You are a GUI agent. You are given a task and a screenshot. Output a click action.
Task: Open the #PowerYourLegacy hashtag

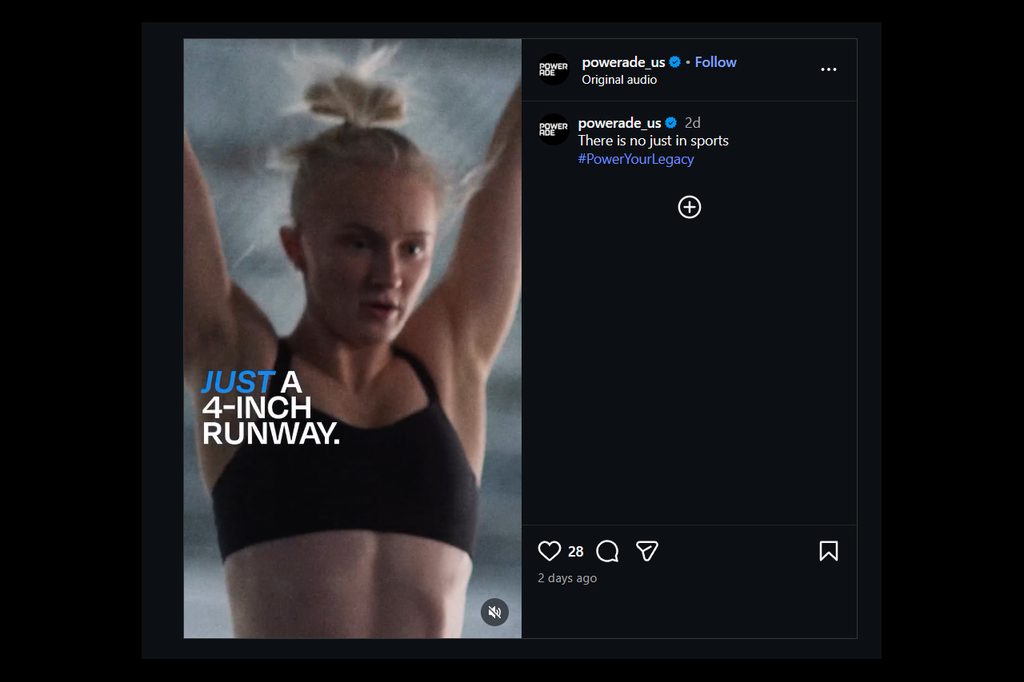click(635, 159)
